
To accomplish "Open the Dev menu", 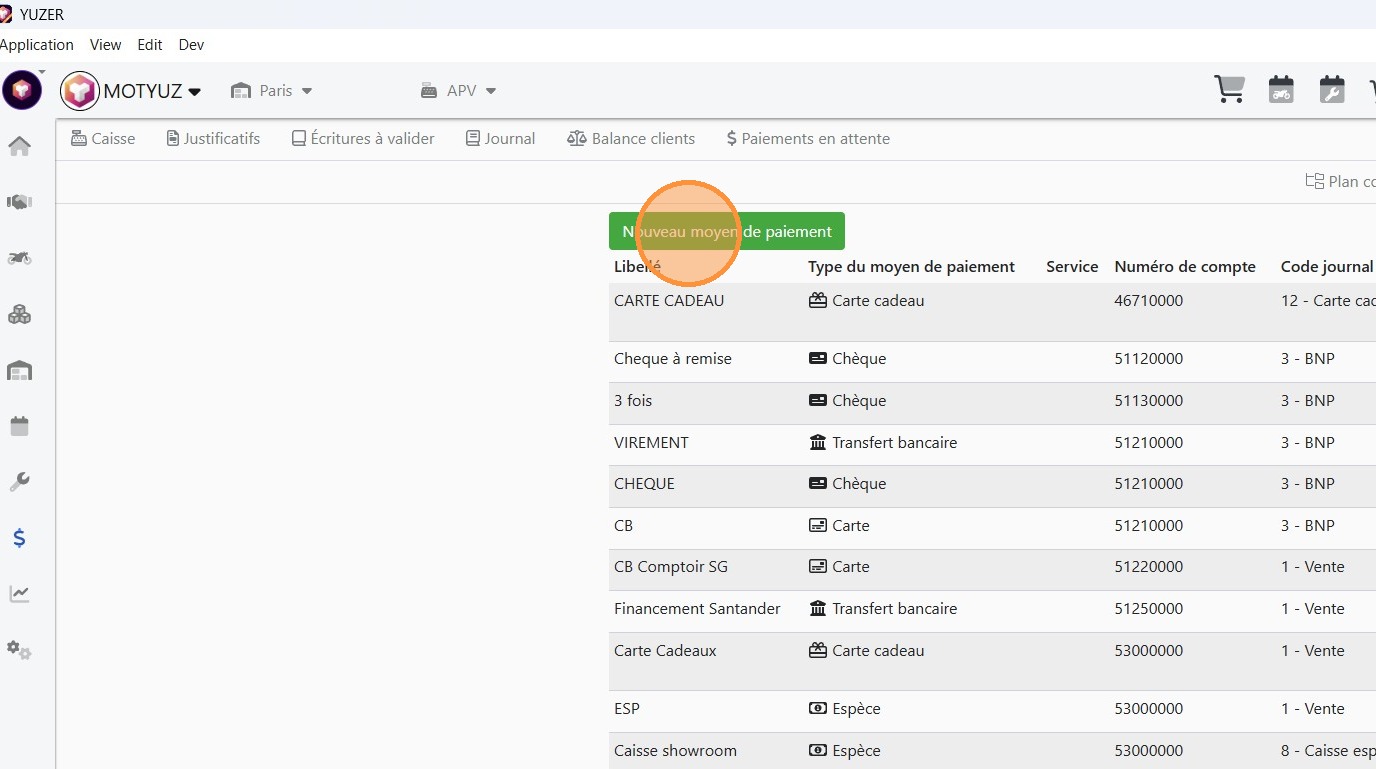I will [x=191, y=45].
